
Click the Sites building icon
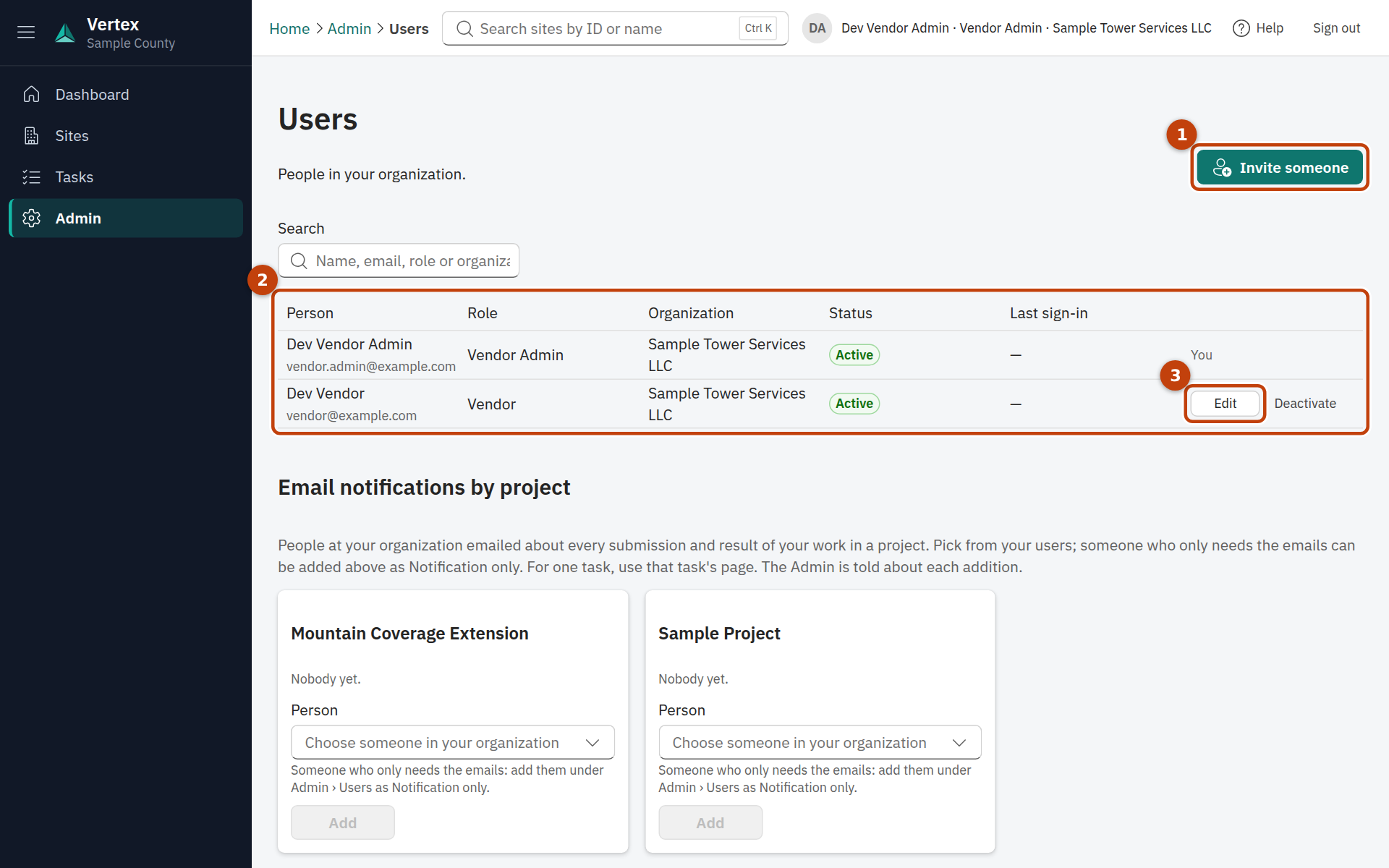31,136
